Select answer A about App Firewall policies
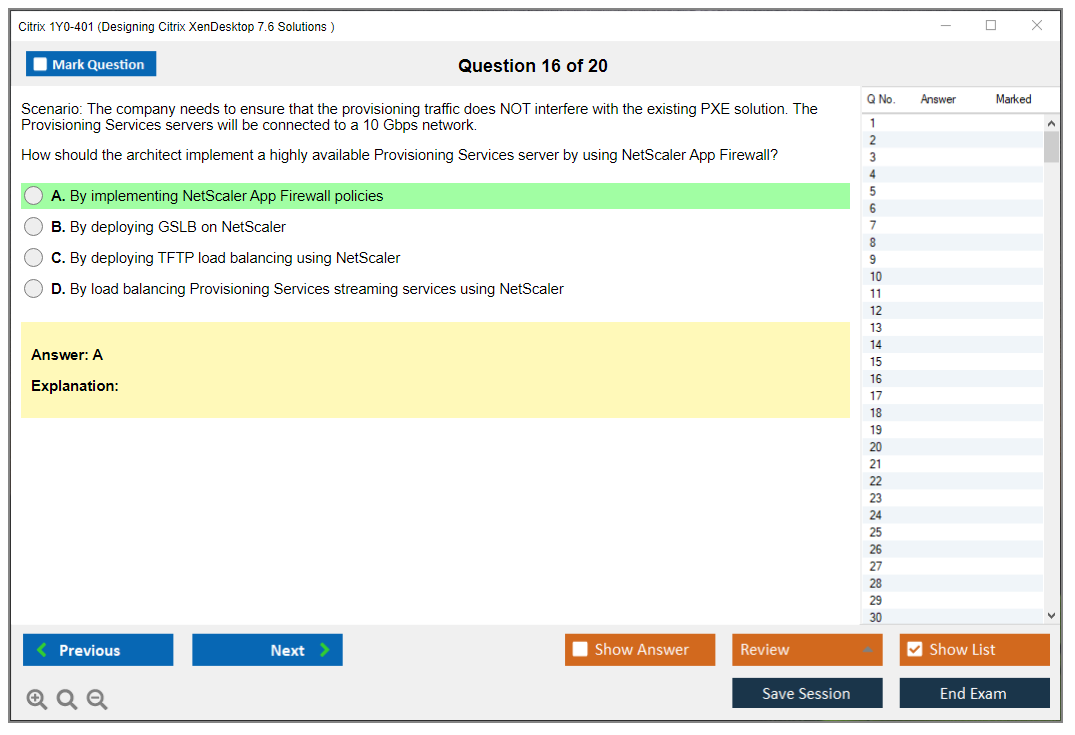Image resolution: width=1075 pixels, height=735 pixels. pyautogui.click(x=34, y=196)
